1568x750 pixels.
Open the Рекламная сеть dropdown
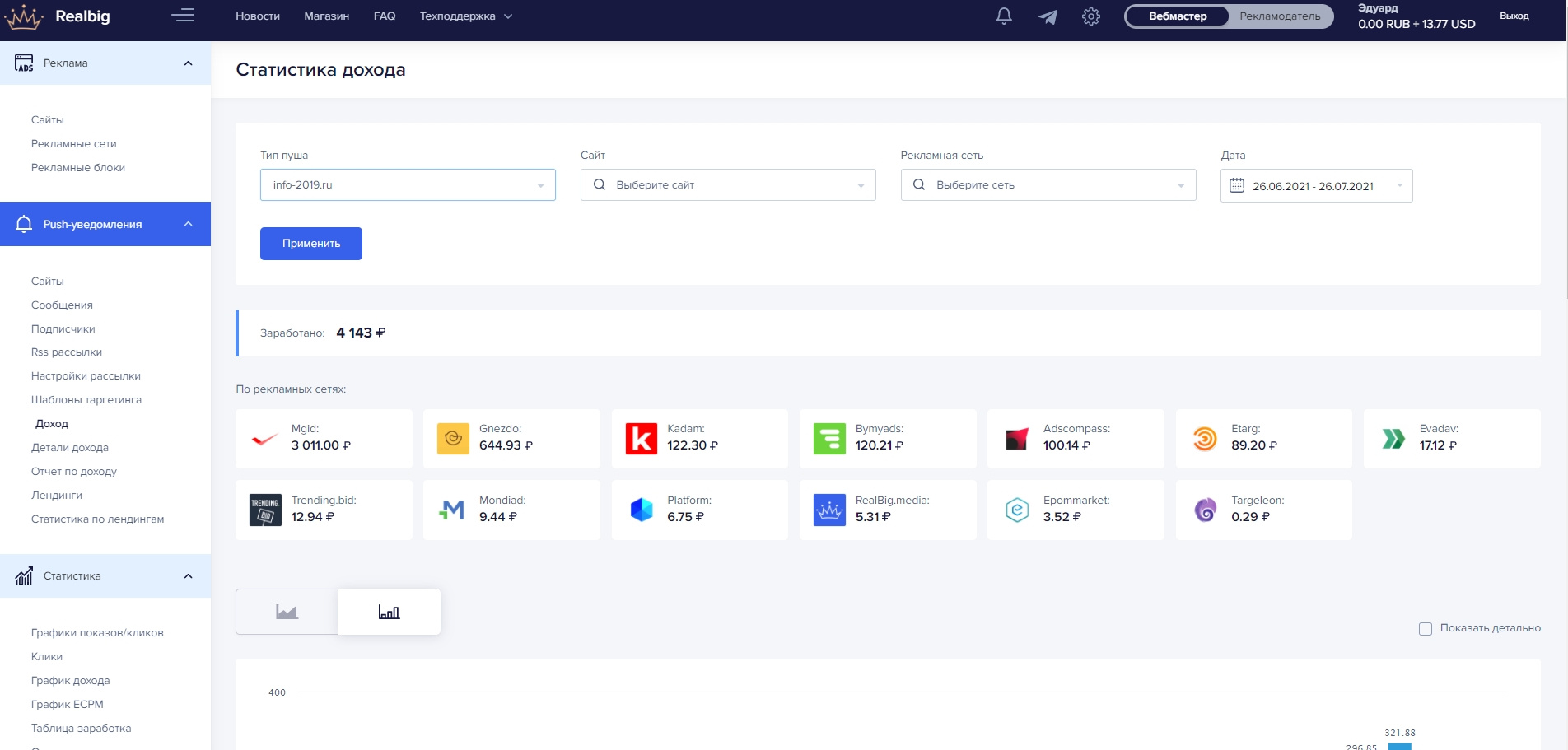click(1048, 185)
